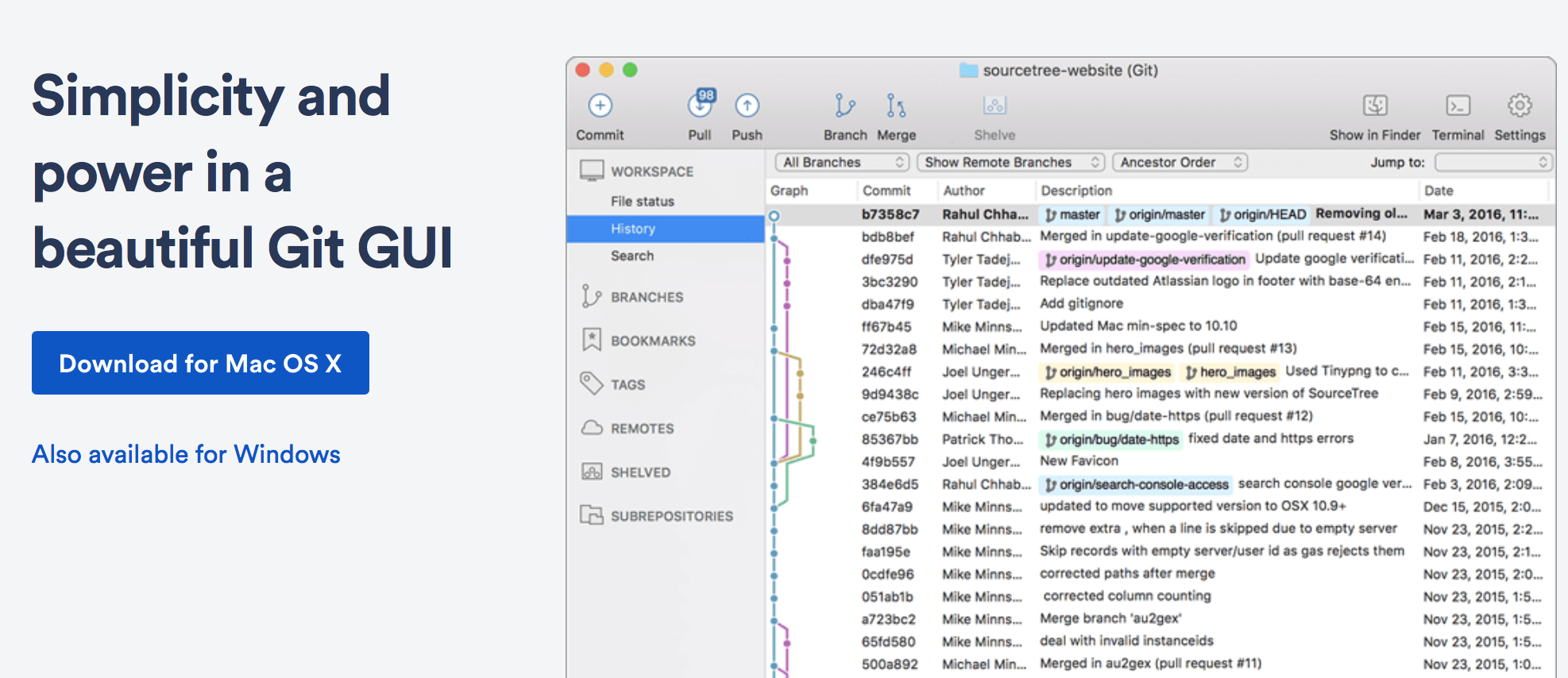Select commit 'corrected column counting'
The image size is (1568, 678).
click(1160, 596)
